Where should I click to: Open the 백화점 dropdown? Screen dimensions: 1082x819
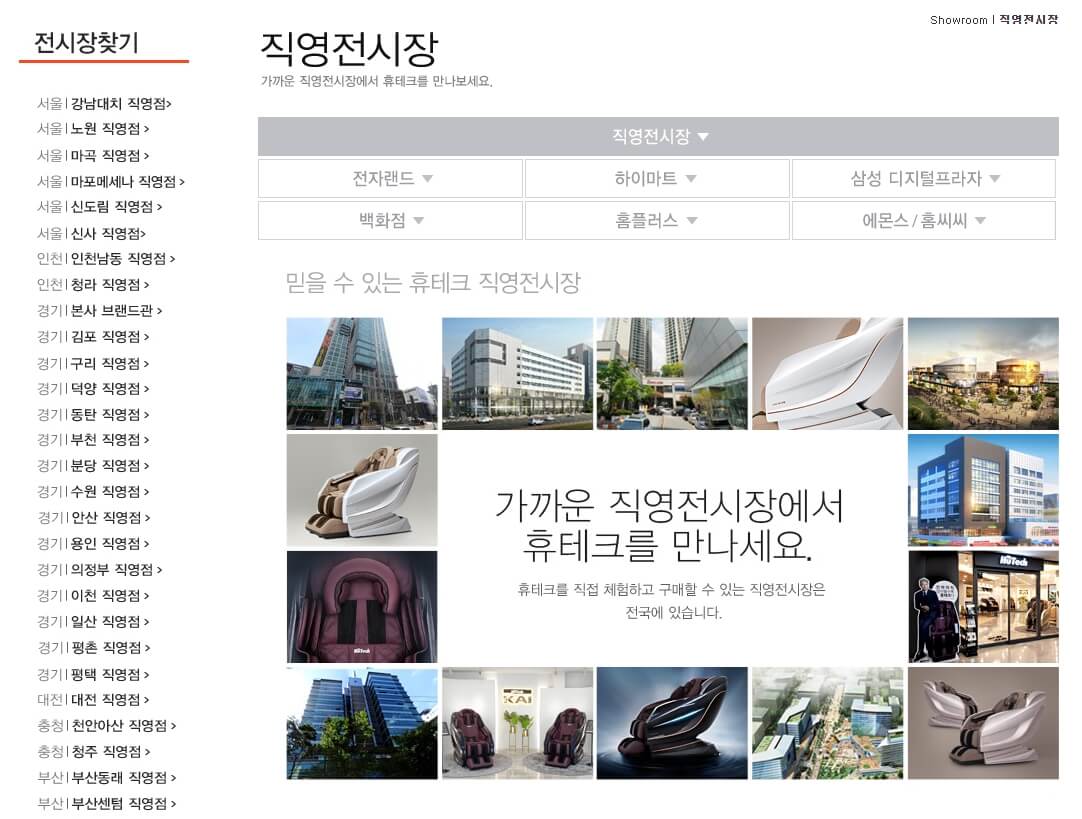coord(390,221)
